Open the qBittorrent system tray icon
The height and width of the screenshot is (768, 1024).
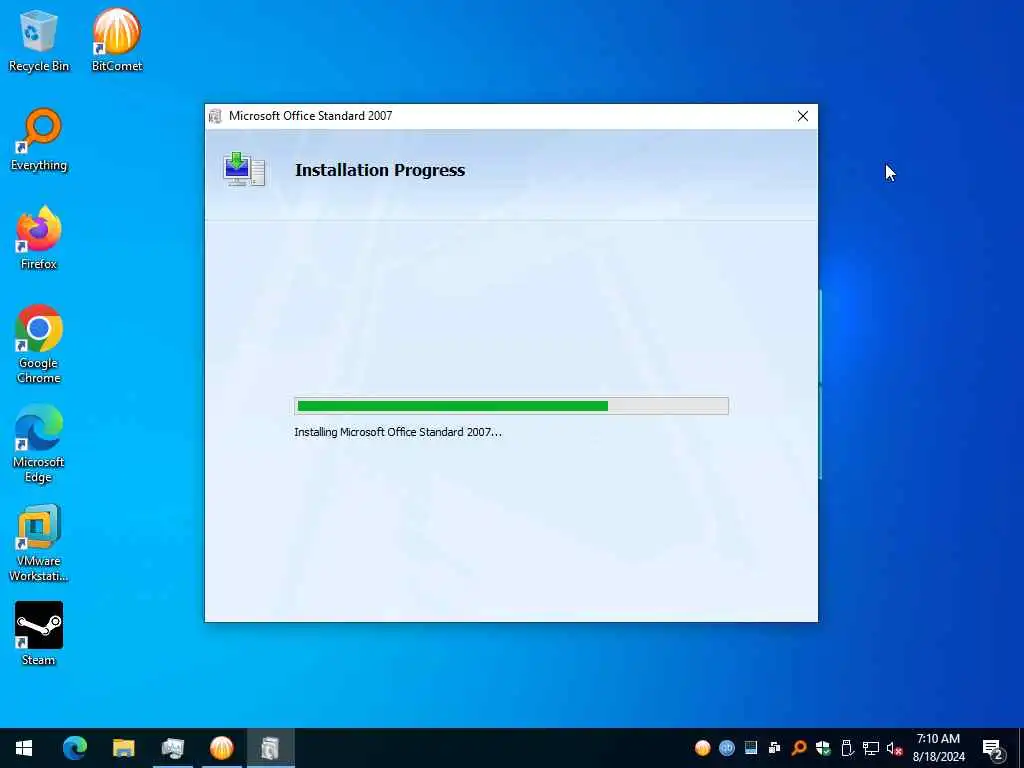(x=726, y=748)
